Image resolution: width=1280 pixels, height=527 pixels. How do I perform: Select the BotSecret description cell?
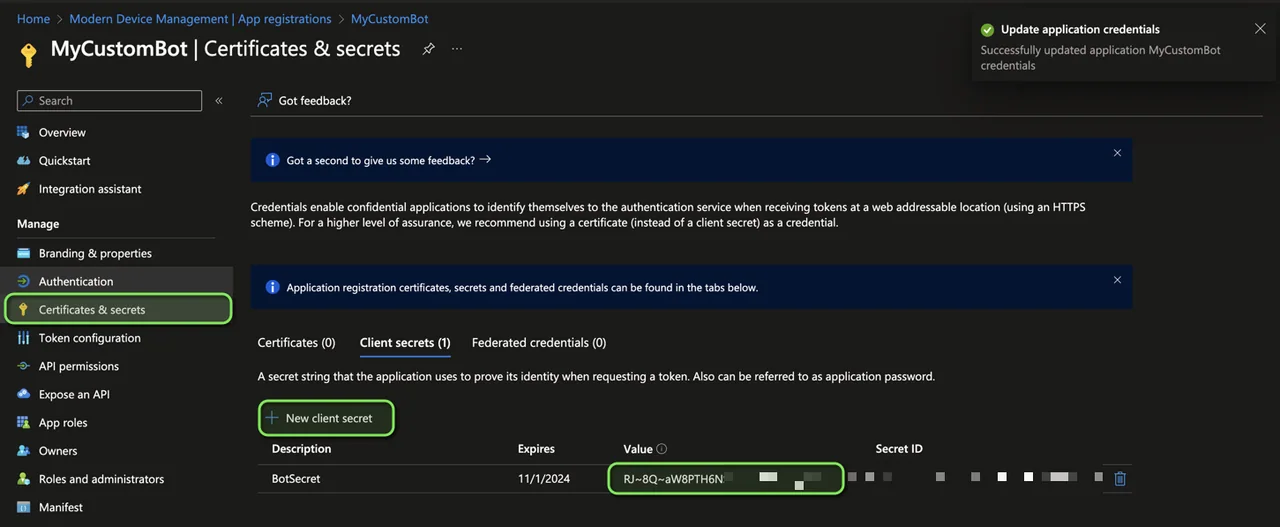(x=296, y=479)
